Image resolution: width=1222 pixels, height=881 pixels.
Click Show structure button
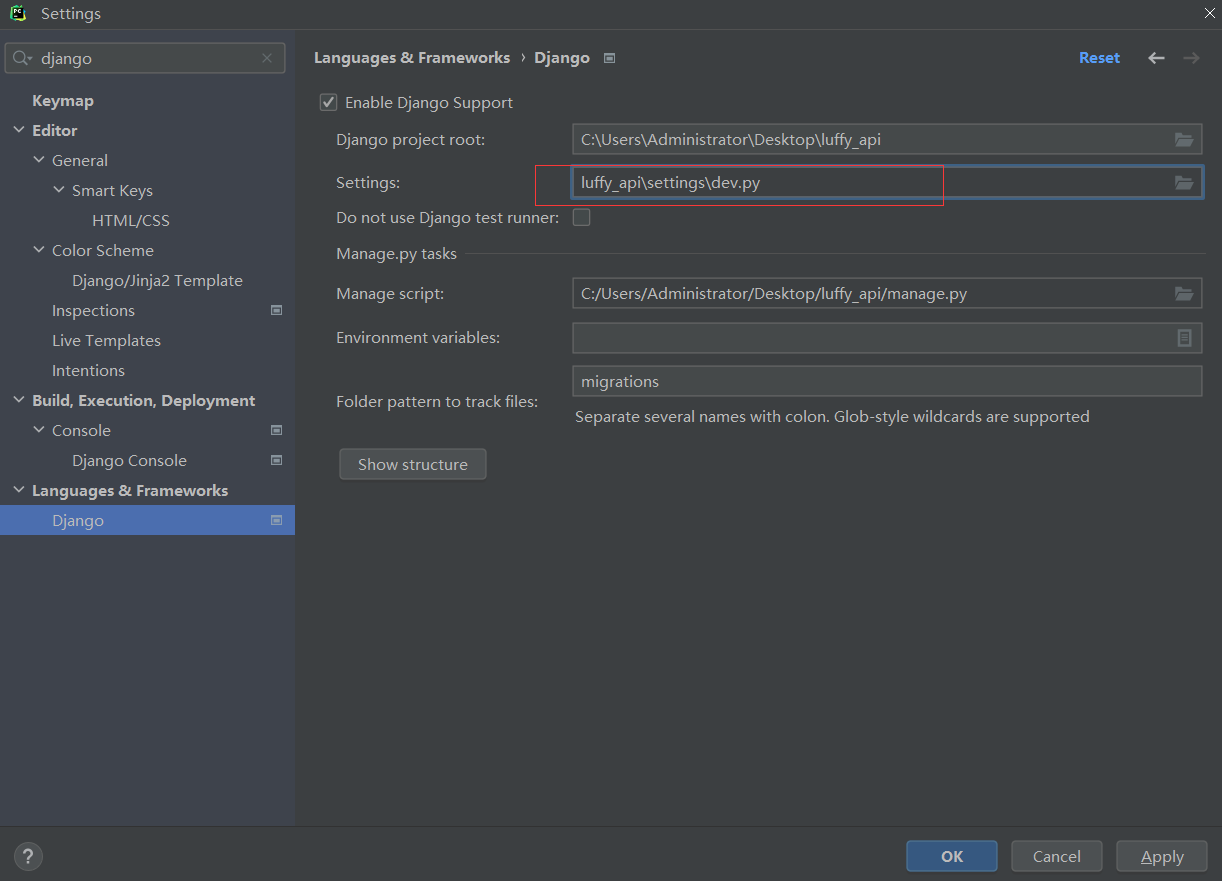pos(413,464)
